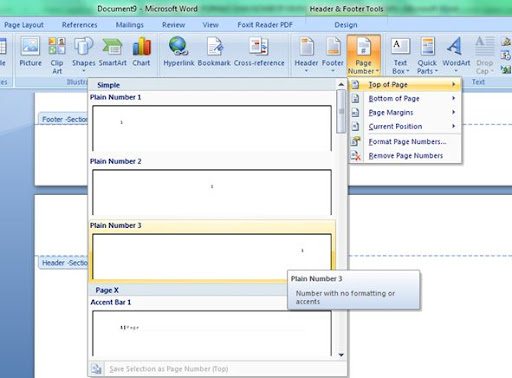Insert a Hyperlink

pos(179,52)
